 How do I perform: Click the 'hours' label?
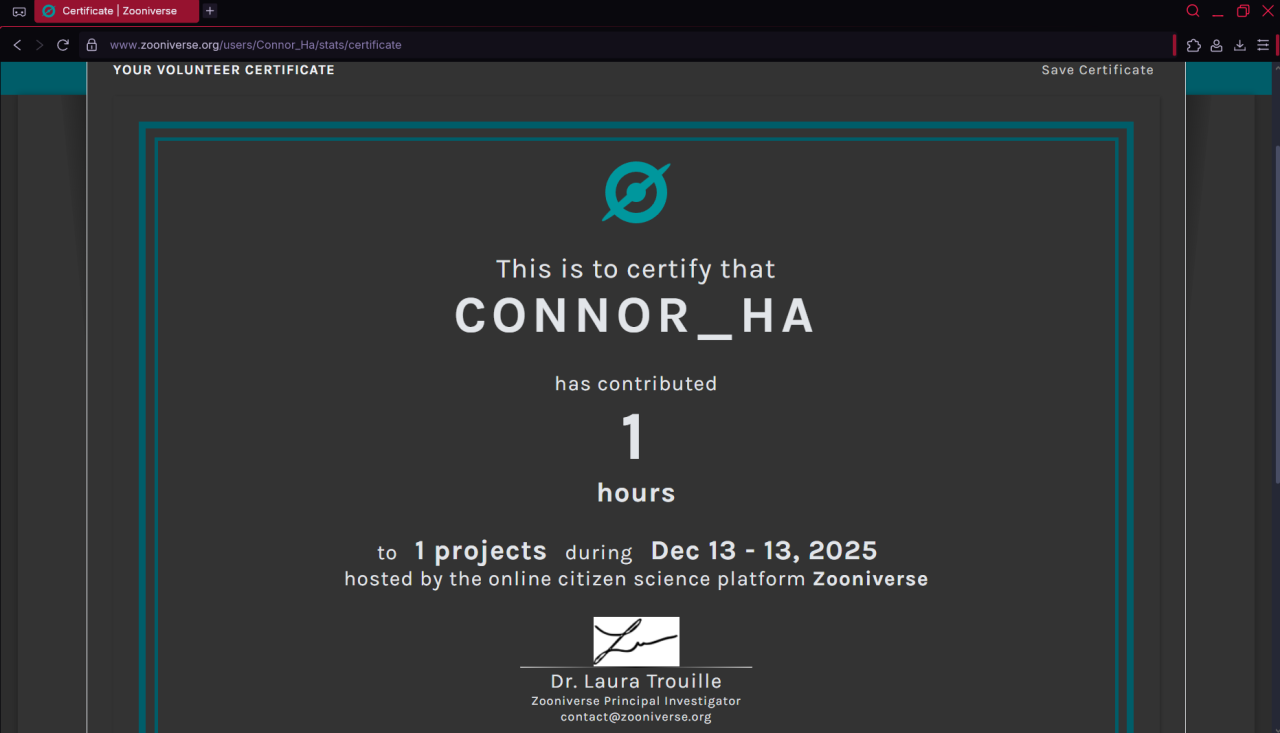636,493
